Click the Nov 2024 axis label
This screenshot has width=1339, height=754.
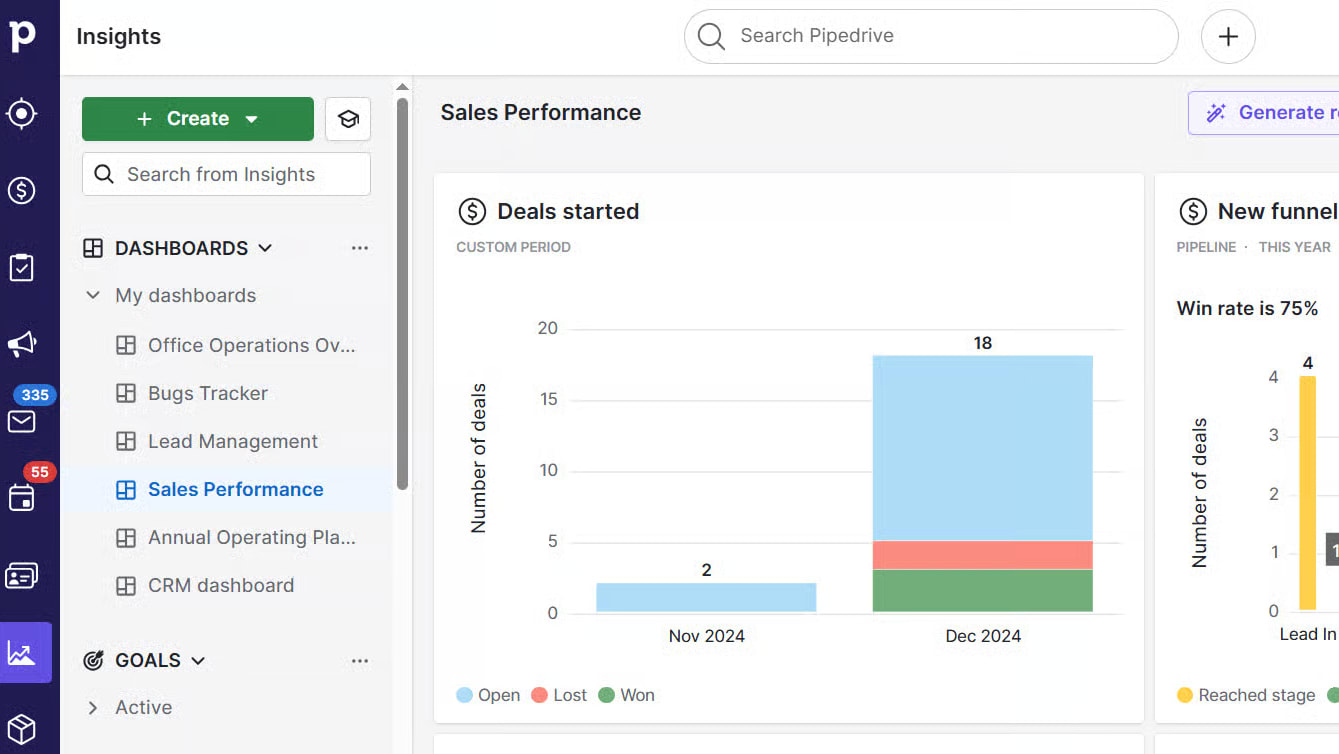tap(706, 636)
